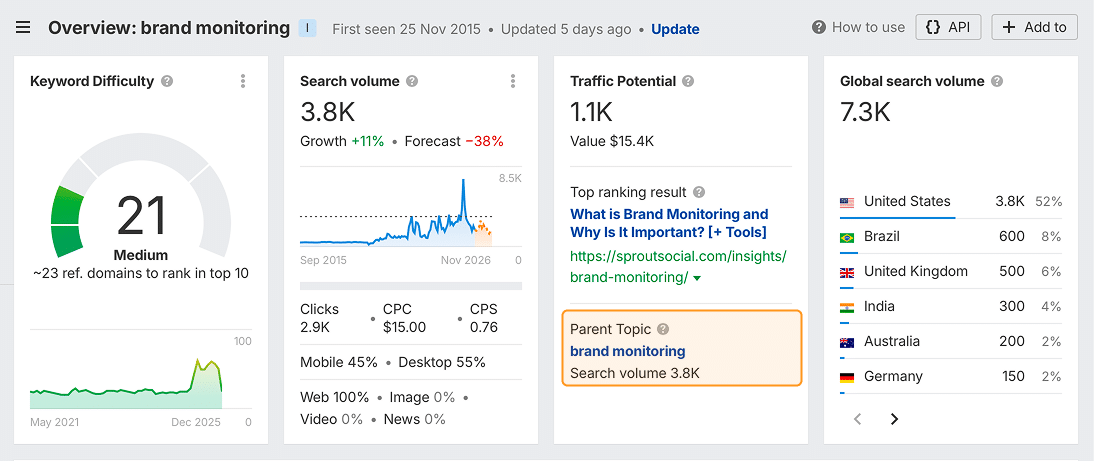
Task: Click the Global search volume help icon
Action: point(997,81)
